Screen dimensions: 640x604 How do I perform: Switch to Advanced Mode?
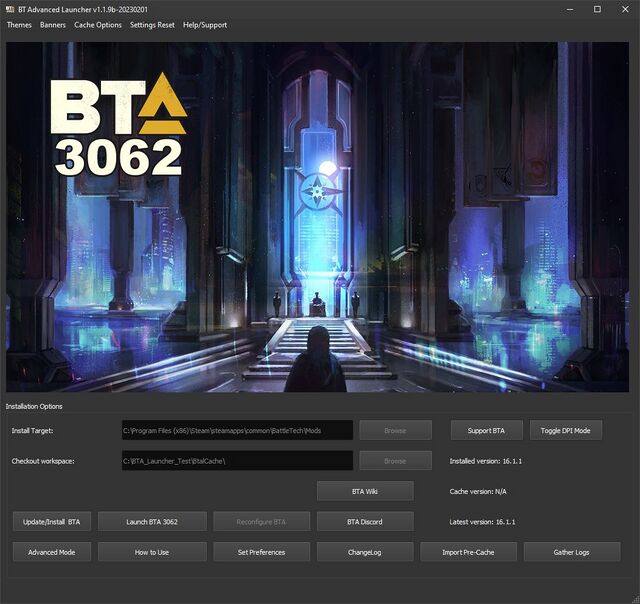coord(52,552)
